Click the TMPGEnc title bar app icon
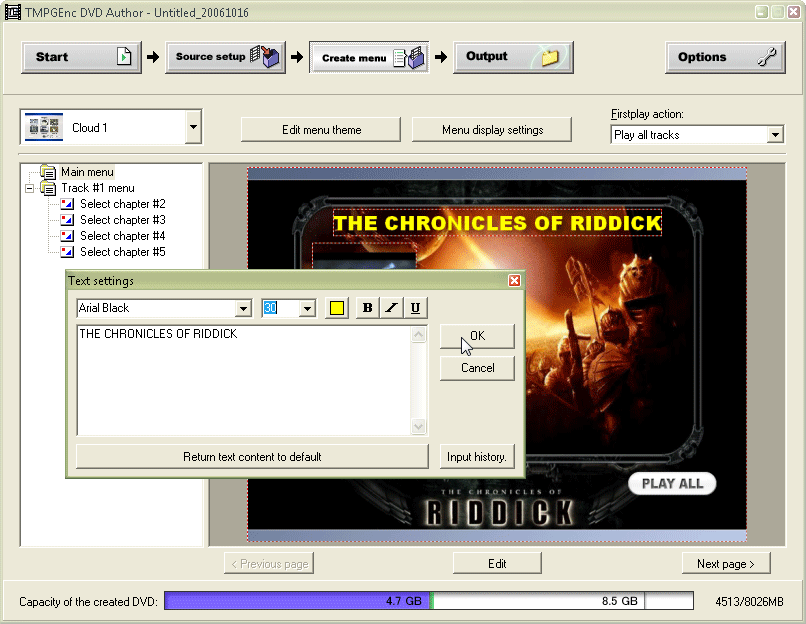Screen dimensions: 806x624 (13, 12)
